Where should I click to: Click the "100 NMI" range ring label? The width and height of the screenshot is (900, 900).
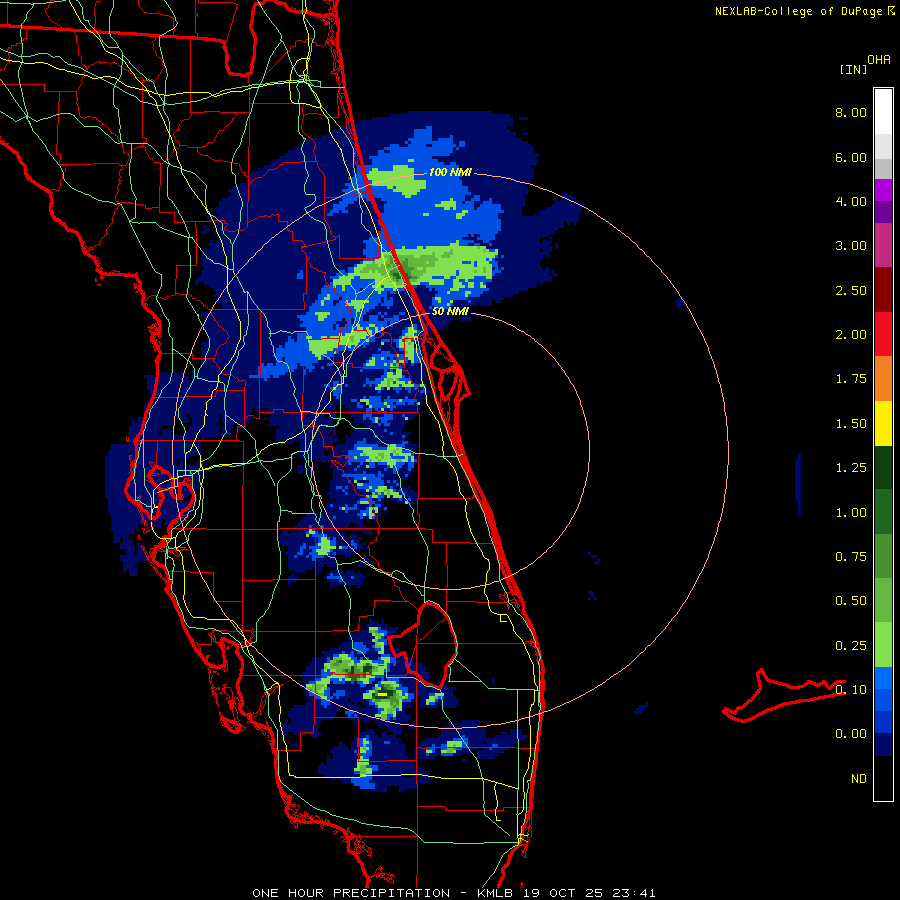pos(450,172)
